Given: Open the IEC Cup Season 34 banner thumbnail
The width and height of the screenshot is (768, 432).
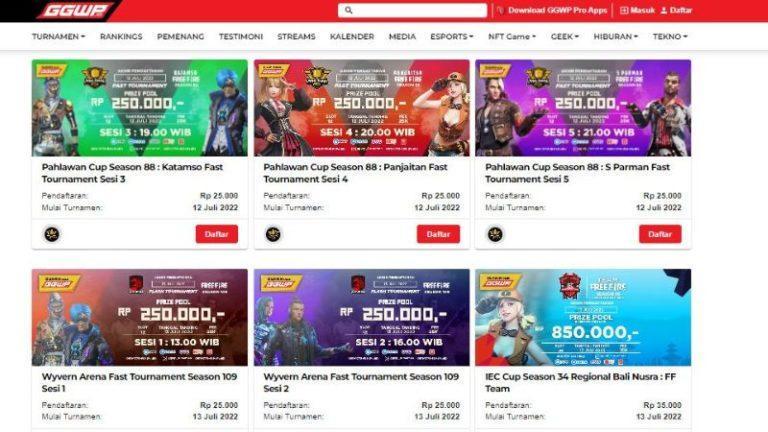Looking at the screenshot, I should pyautogui.click(x=583, y=317).
